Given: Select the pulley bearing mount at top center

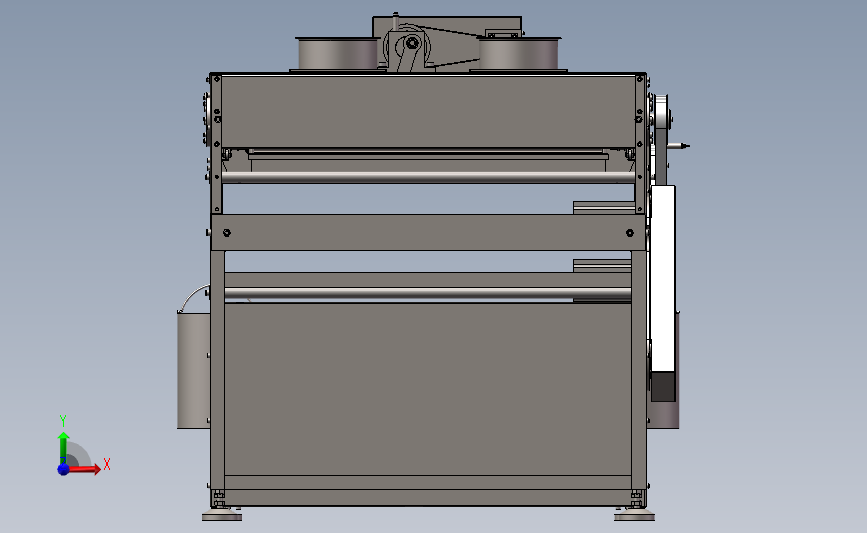Looking at the screenshot, I should click(408, 50).
